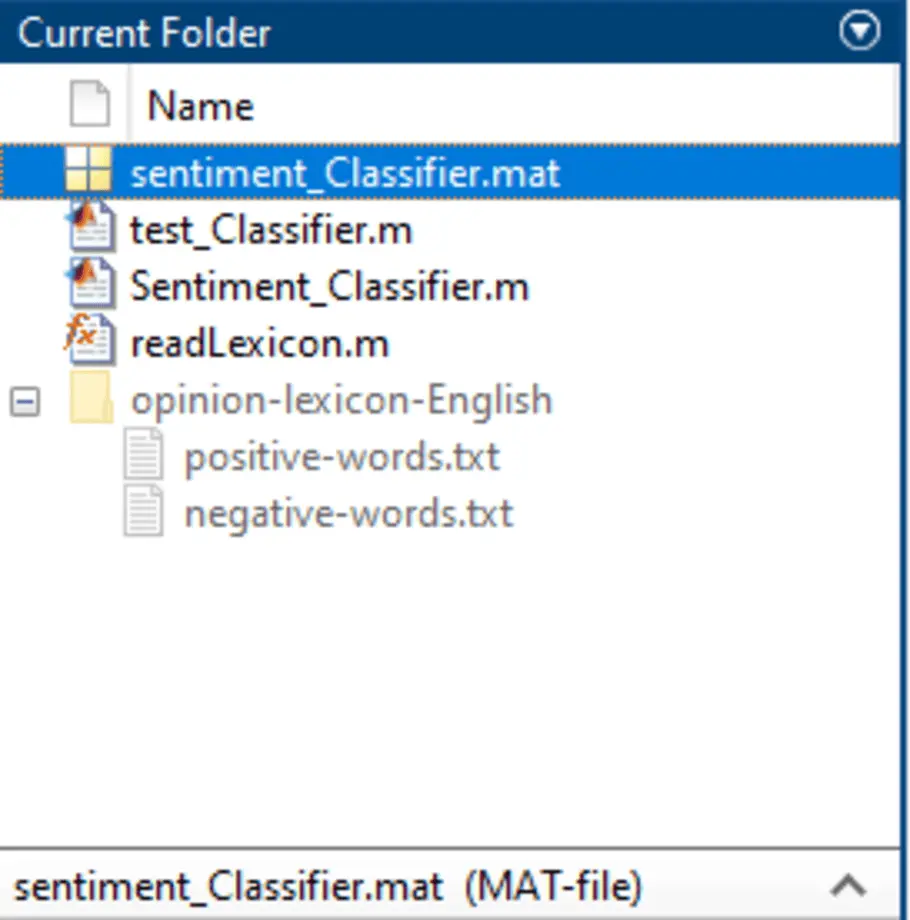Screen dimensions: 910x920
Task: Select readLexicon.m in the file list
Action: 262,342
